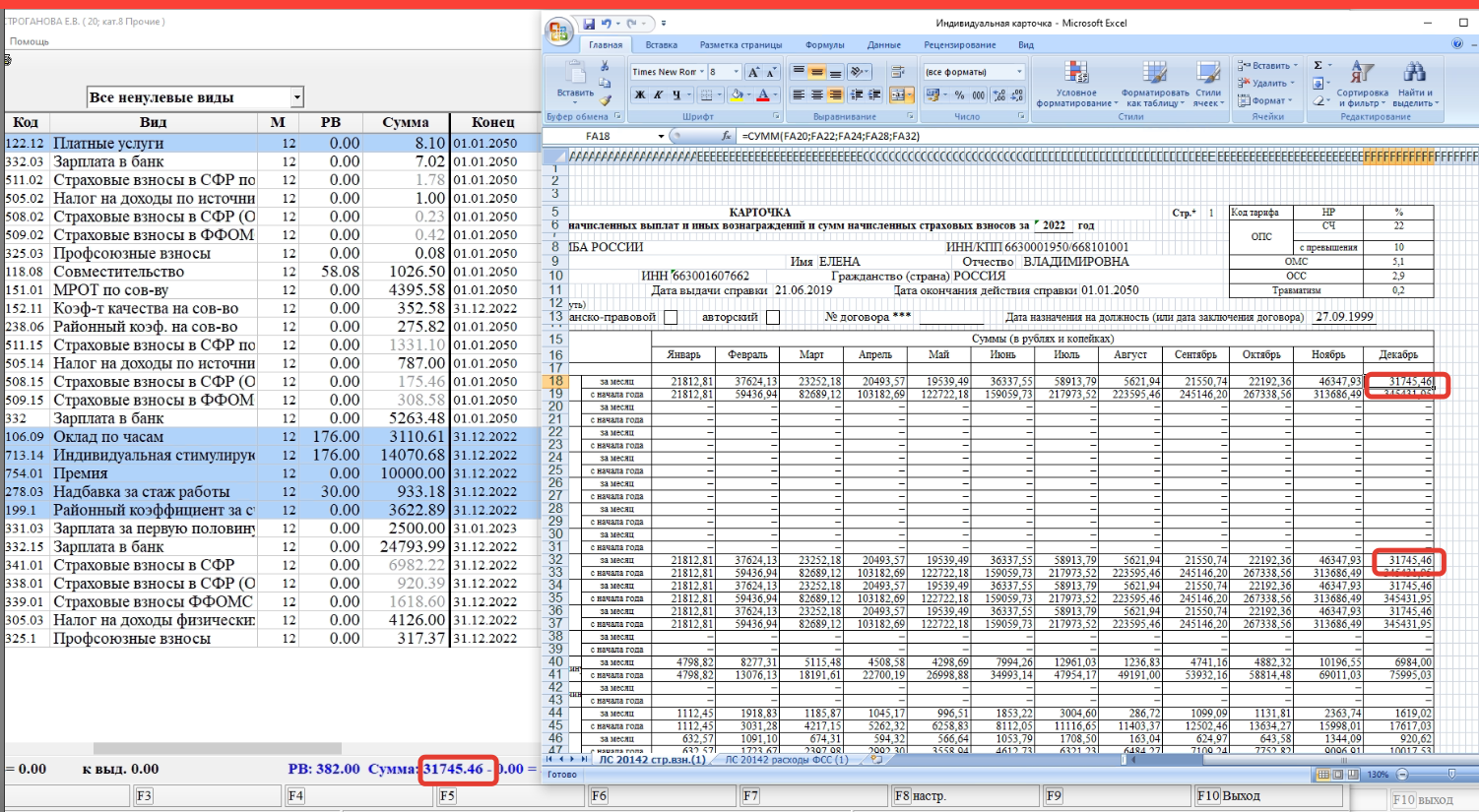Switch to the Рецензирование ribbon tab
The height and width of the screenshot is (812, 1479).
(959, 44)
